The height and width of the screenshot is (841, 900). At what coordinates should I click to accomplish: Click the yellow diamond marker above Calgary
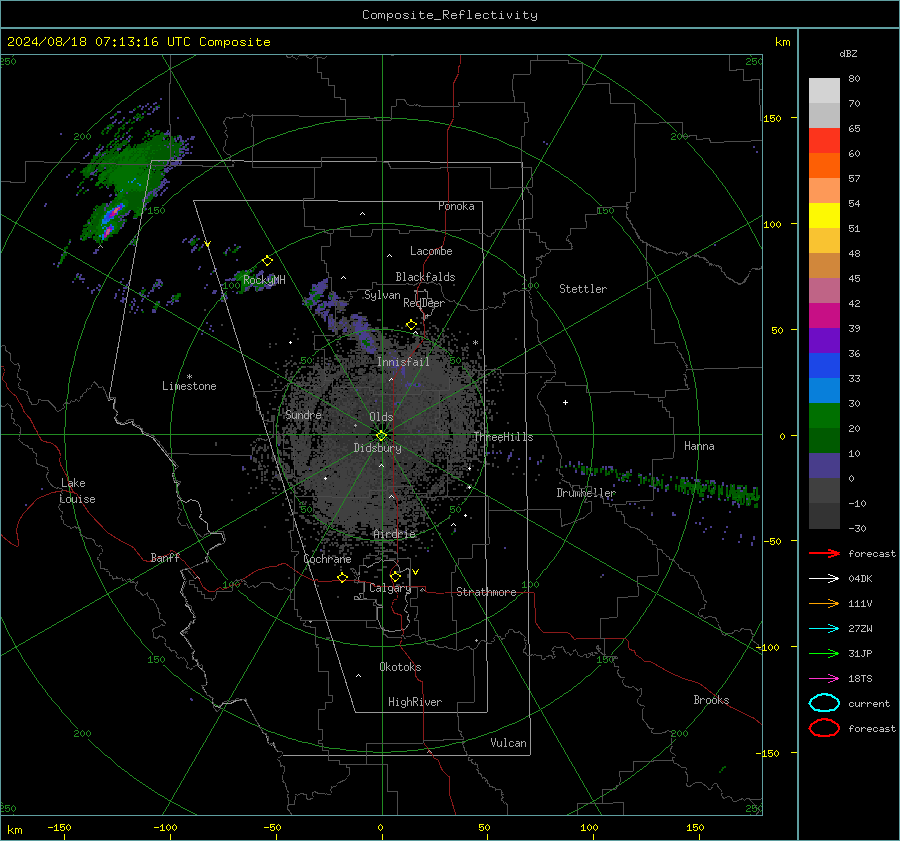coord(395,576)
